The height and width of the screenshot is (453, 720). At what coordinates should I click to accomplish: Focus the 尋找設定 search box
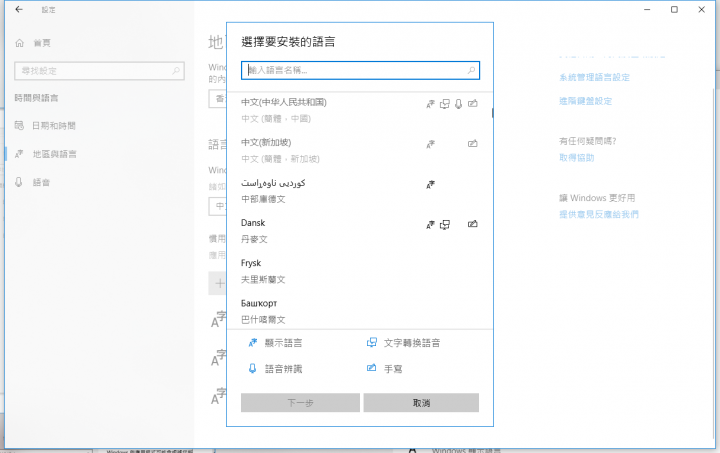(x=99, y=71)
